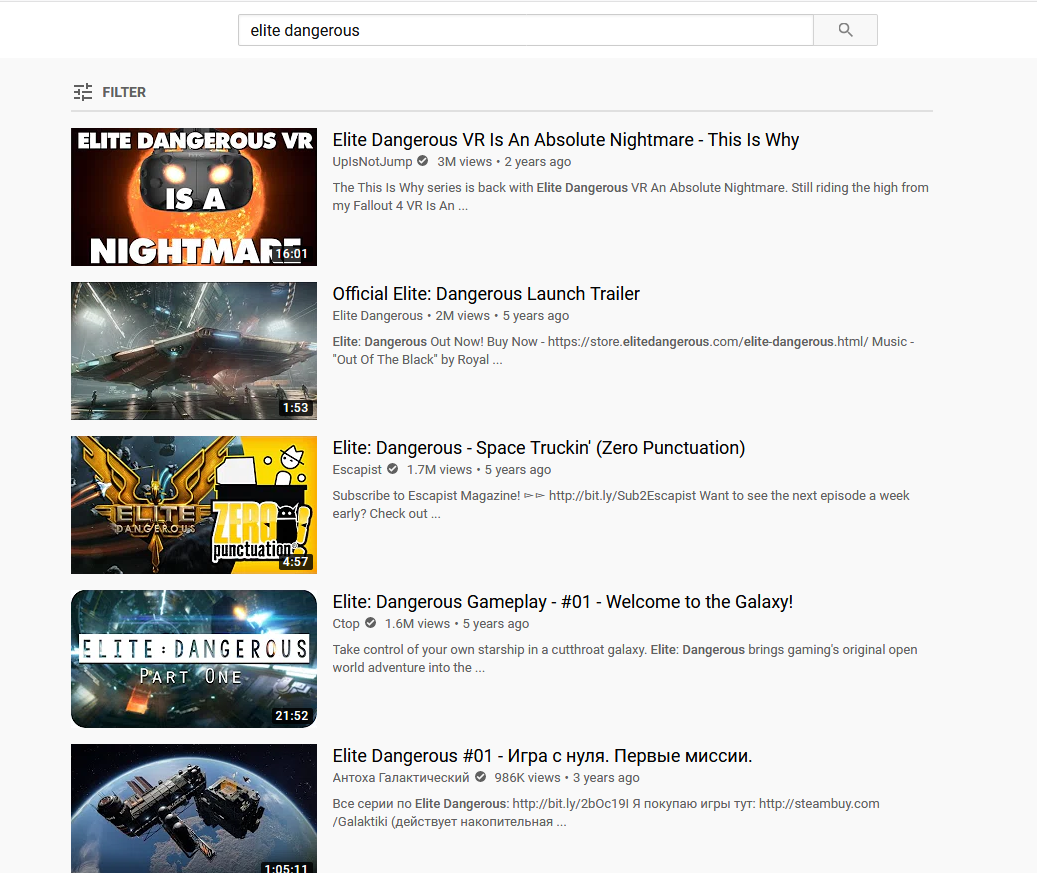This screenshot has width=1037, height=873.
Task: Click the 'Все серии по Elite Dangerous' description
Action: tap(606, 813)
